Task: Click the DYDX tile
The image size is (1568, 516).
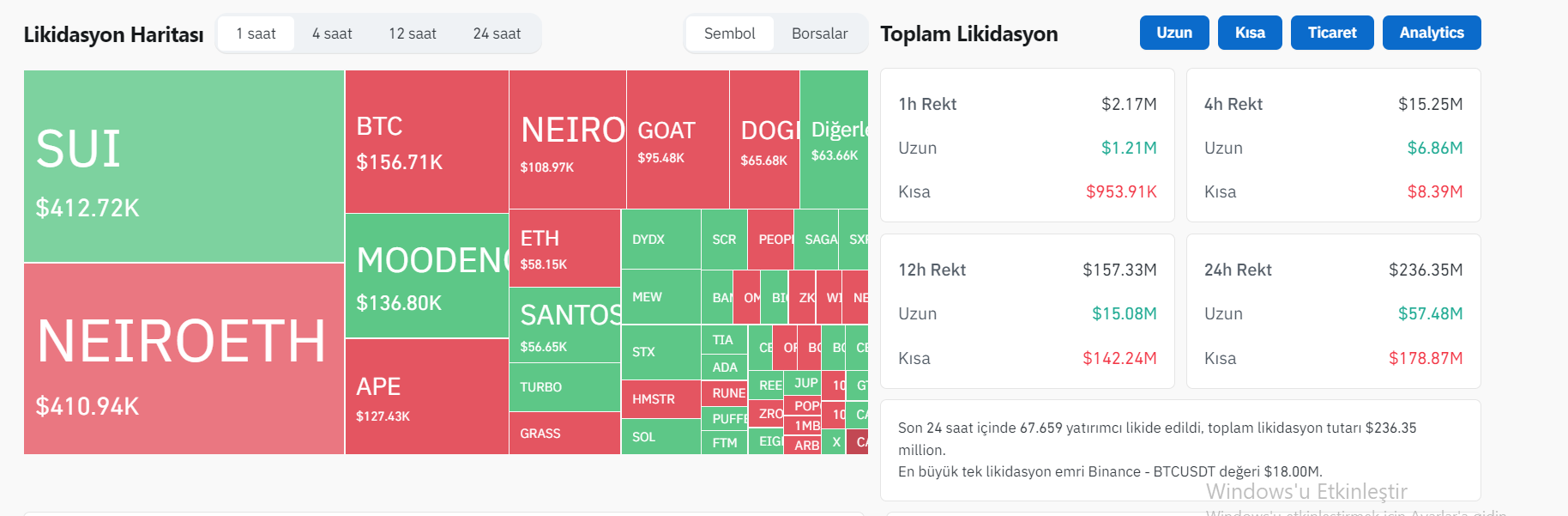Action: point(660,240)
